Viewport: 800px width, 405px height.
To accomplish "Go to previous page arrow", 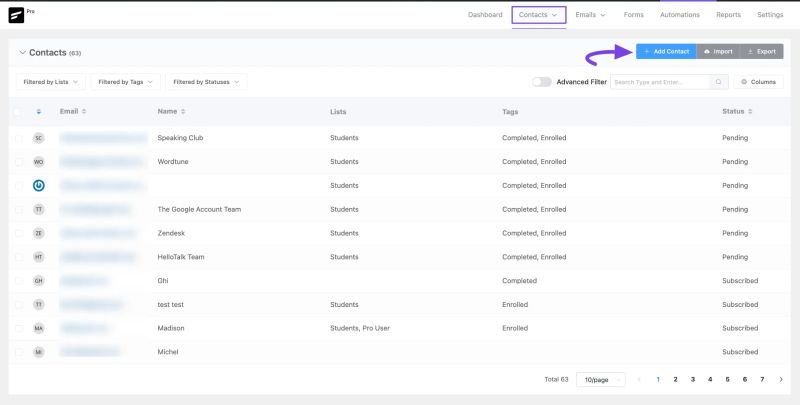I will pos(639,379).
